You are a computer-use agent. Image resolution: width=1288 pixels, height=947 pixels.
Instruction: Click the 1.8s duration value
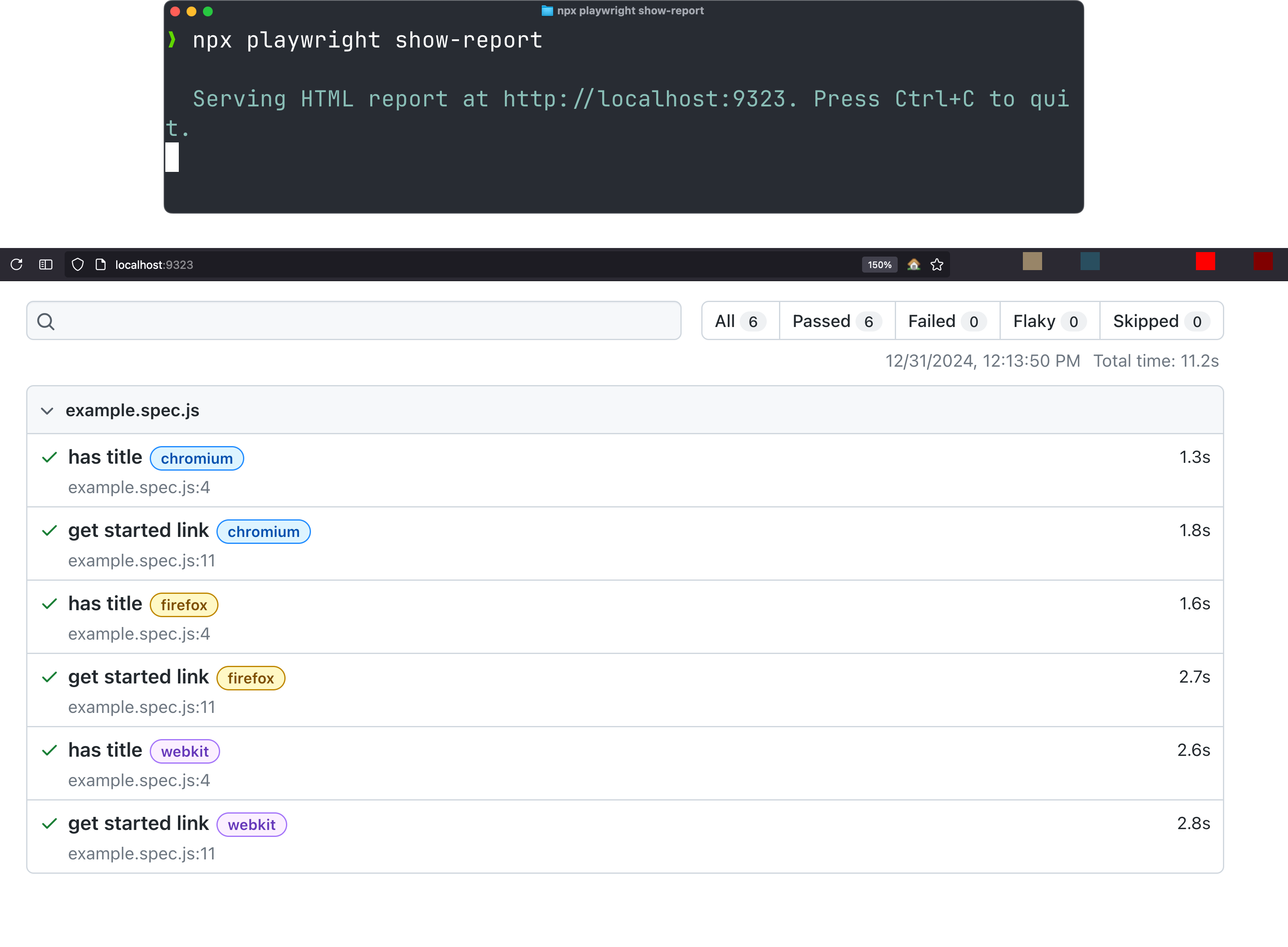[x=1195, y=530]
